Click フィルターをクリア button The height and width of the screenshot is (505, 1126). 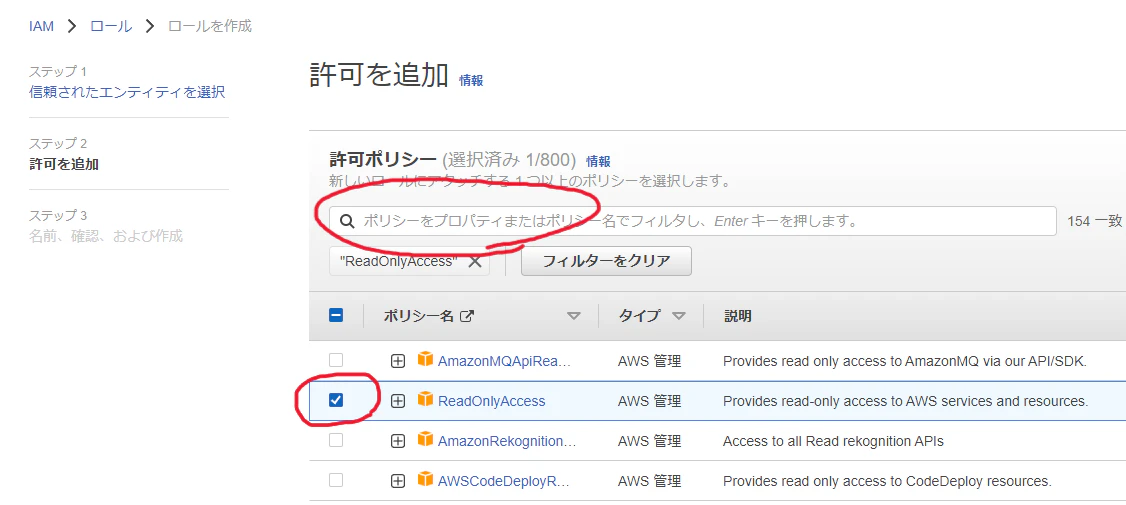point(606,261)
